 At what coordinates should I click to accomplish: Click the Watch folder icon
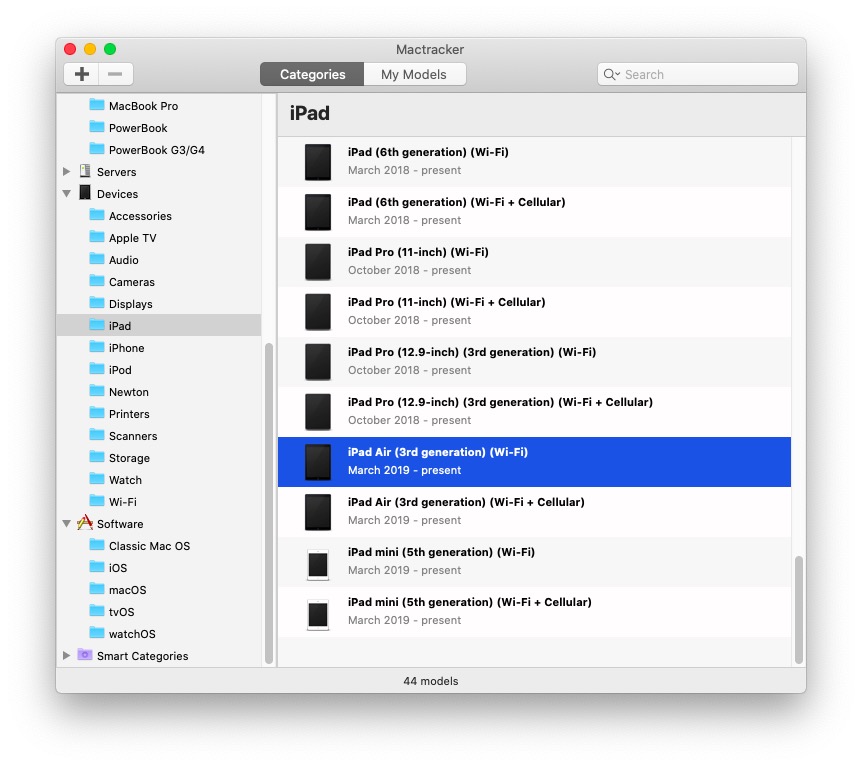(97, 478)
